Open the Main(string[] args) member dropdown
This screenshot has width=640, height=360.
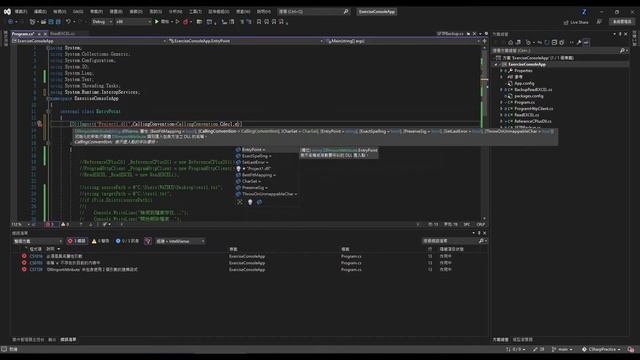(403, 41)
